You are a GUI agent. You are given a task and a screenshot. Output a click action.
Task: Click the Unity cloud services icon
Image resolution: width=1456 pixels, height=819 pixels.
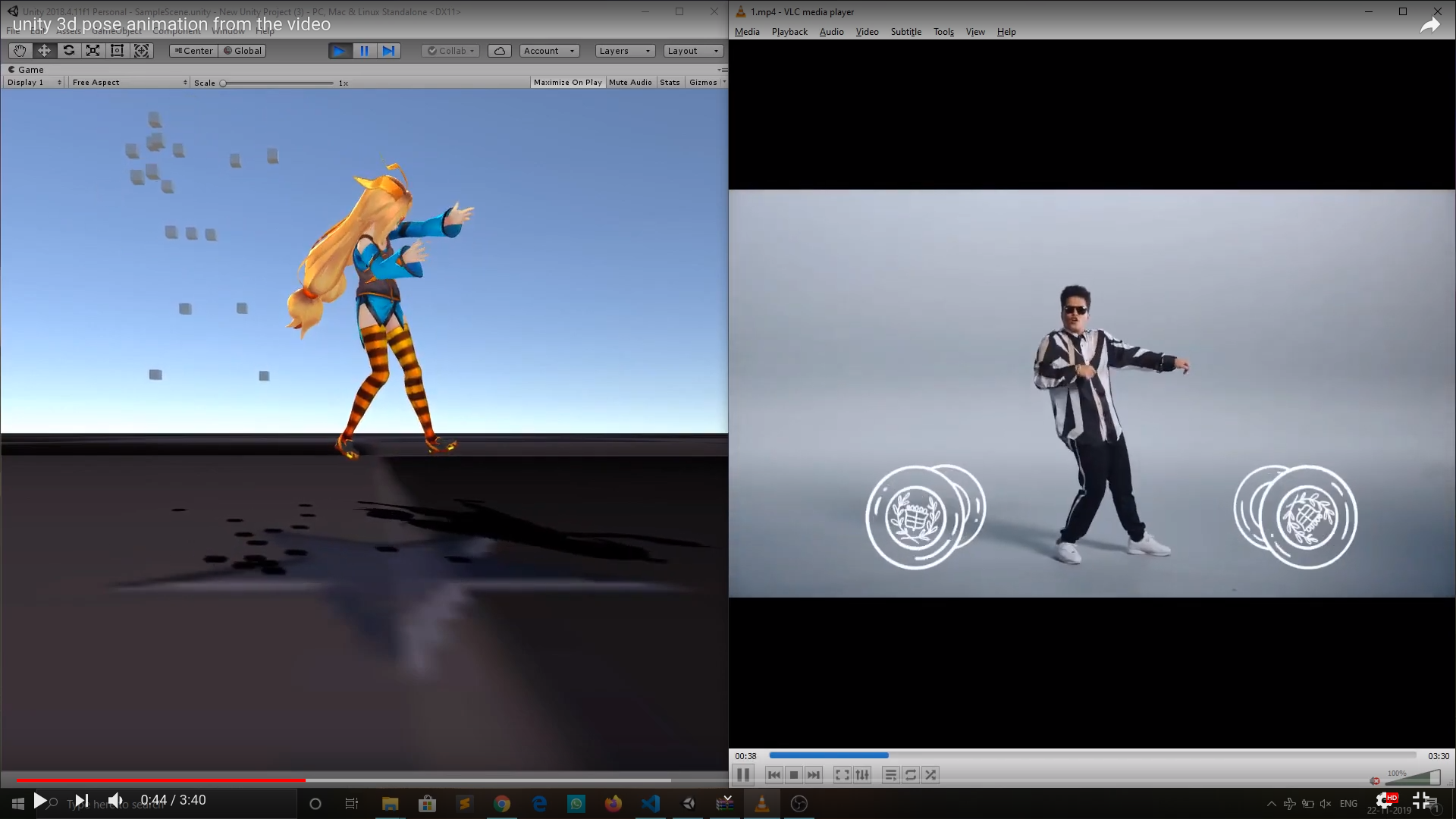pyautogui.click(x=499, y=51)
